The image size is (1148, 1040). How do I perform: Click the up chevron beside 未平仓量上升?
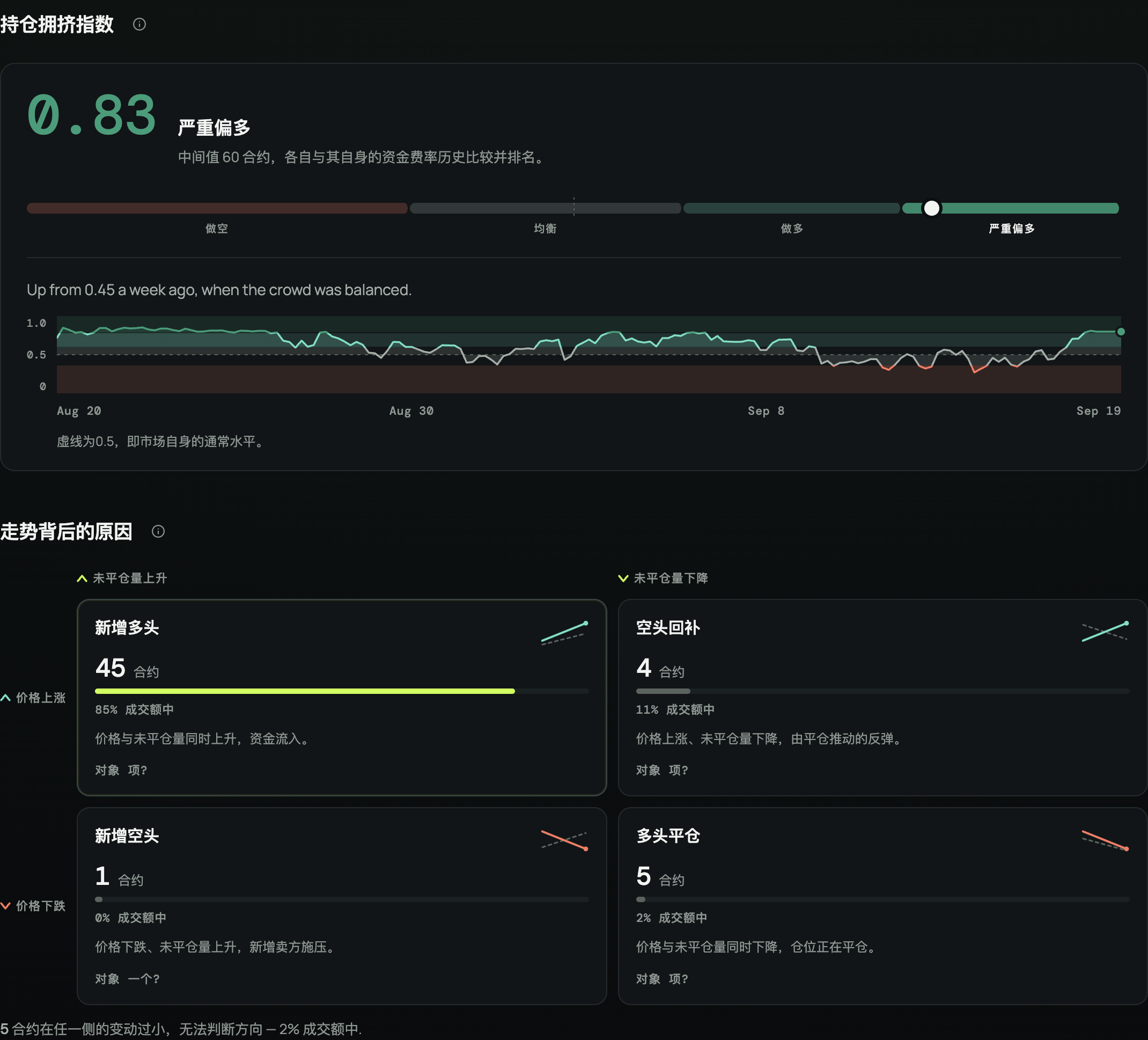(82, 578)
